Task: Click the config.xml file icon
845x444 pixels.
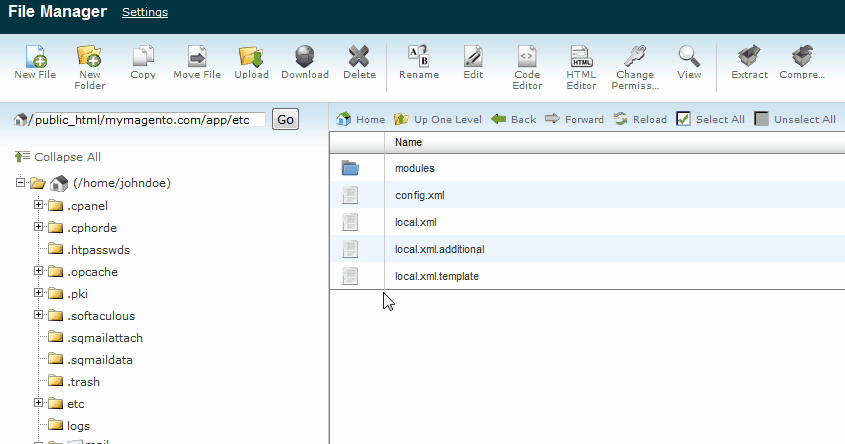Action: [x=350, y=195]
